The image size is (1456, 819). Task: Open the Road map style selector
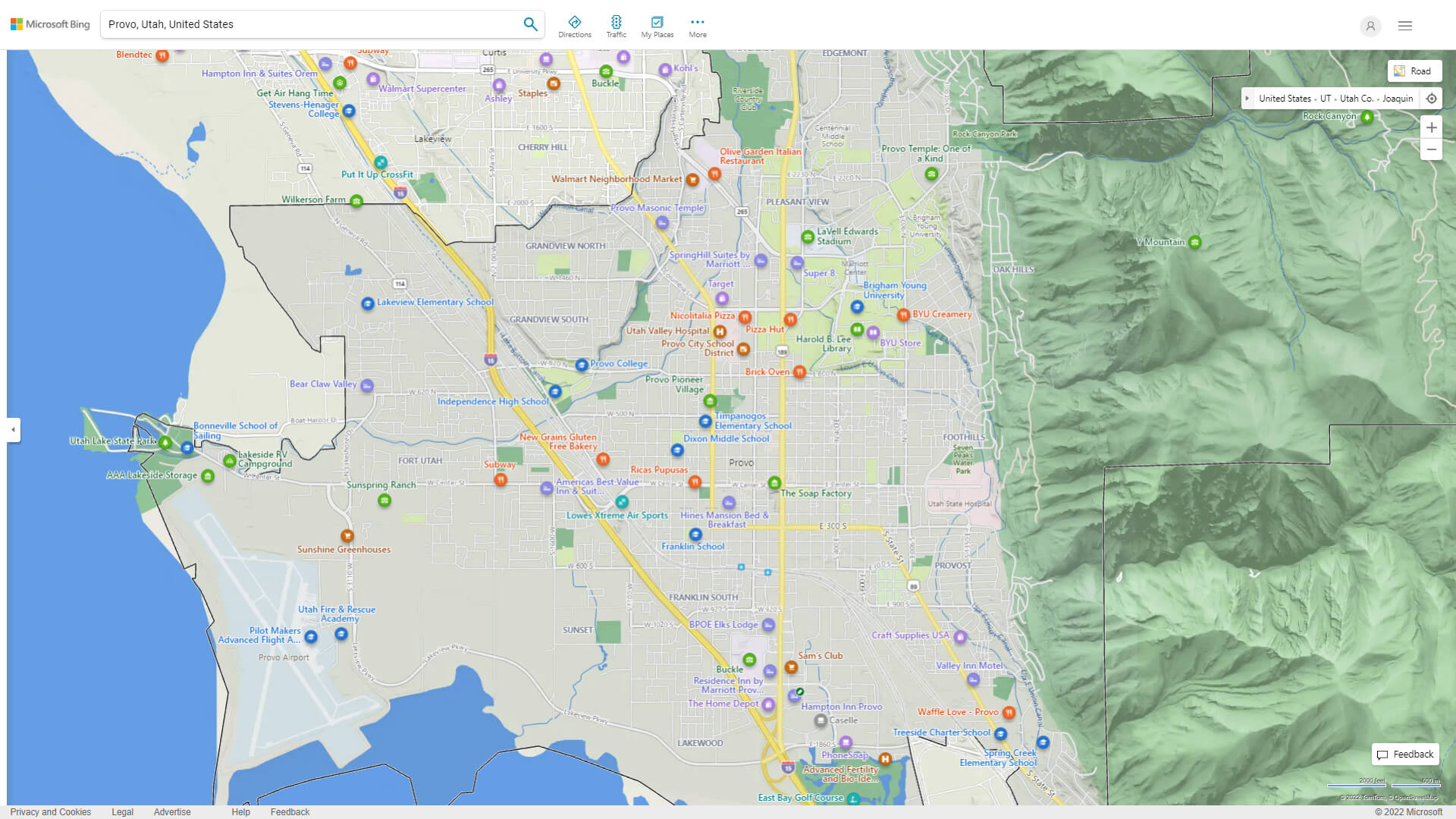(1414, 71)
